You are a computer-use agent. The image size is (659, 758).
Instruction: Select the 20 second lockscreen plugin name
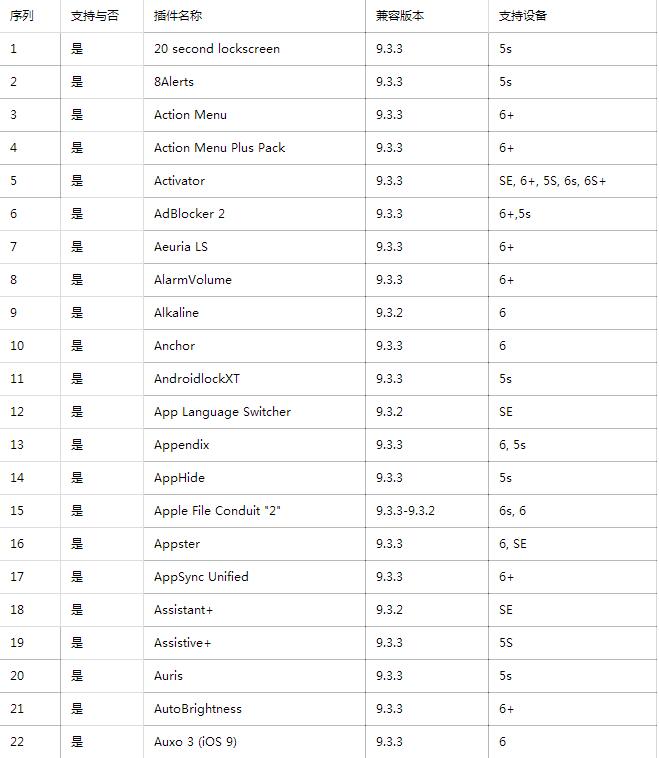tap(217, 49)
